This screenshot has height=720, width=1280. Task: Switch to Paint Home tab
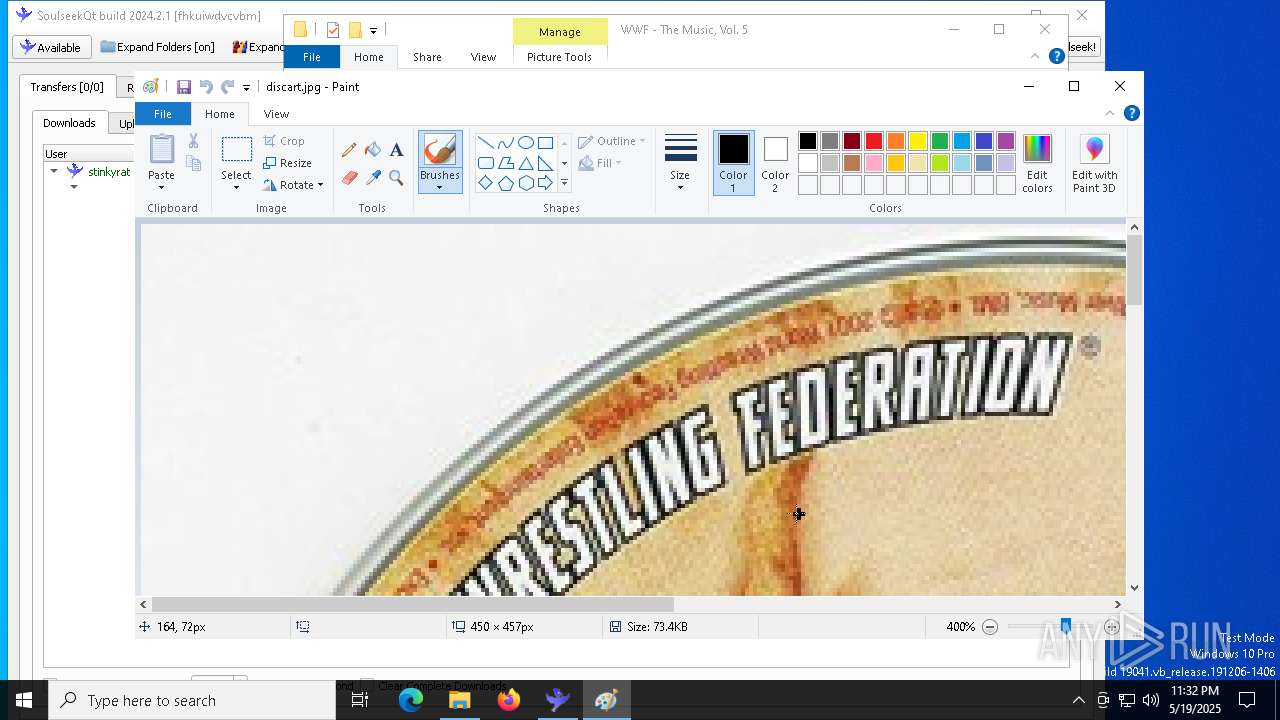click(220, 114)
